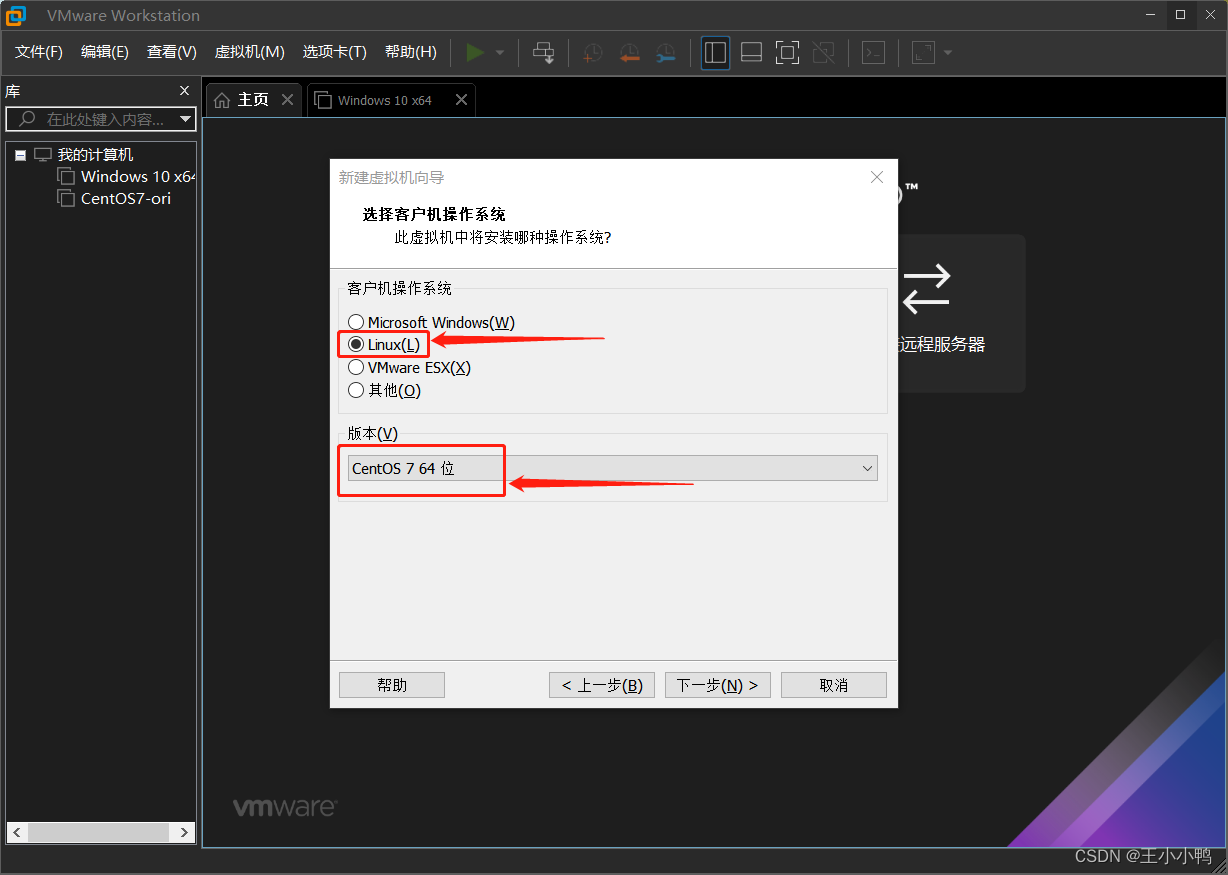
Task: Open the 帮助(H) menu
Action: tap(411, 52)
